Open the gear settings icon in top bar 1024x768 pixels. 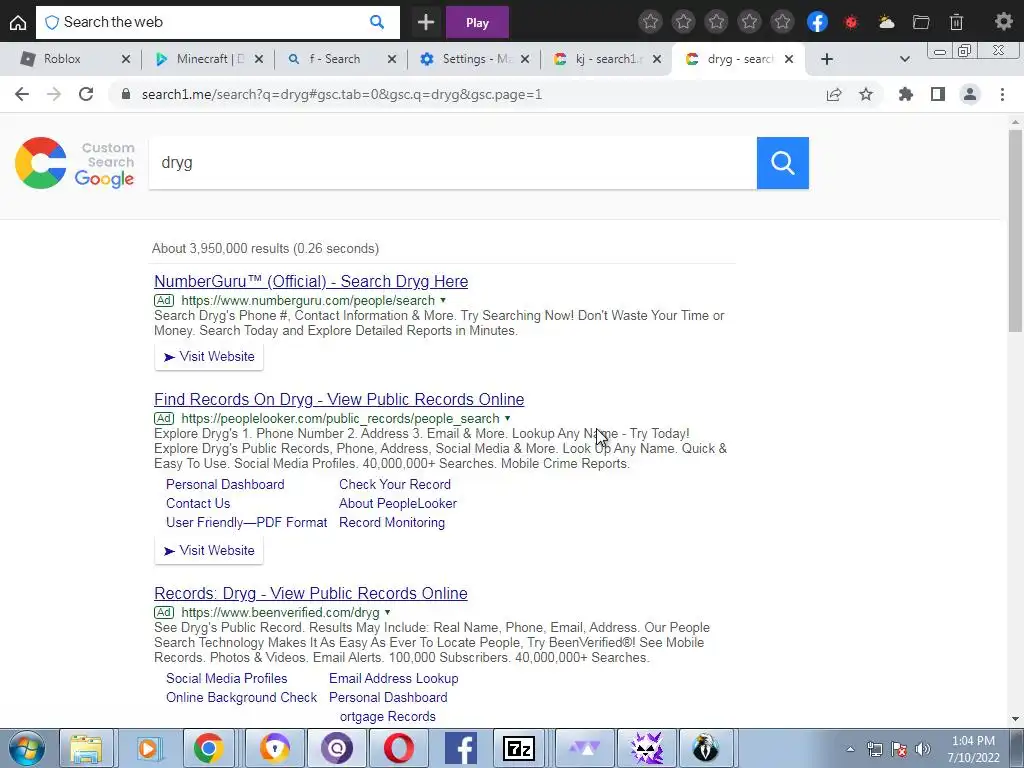1003,22
